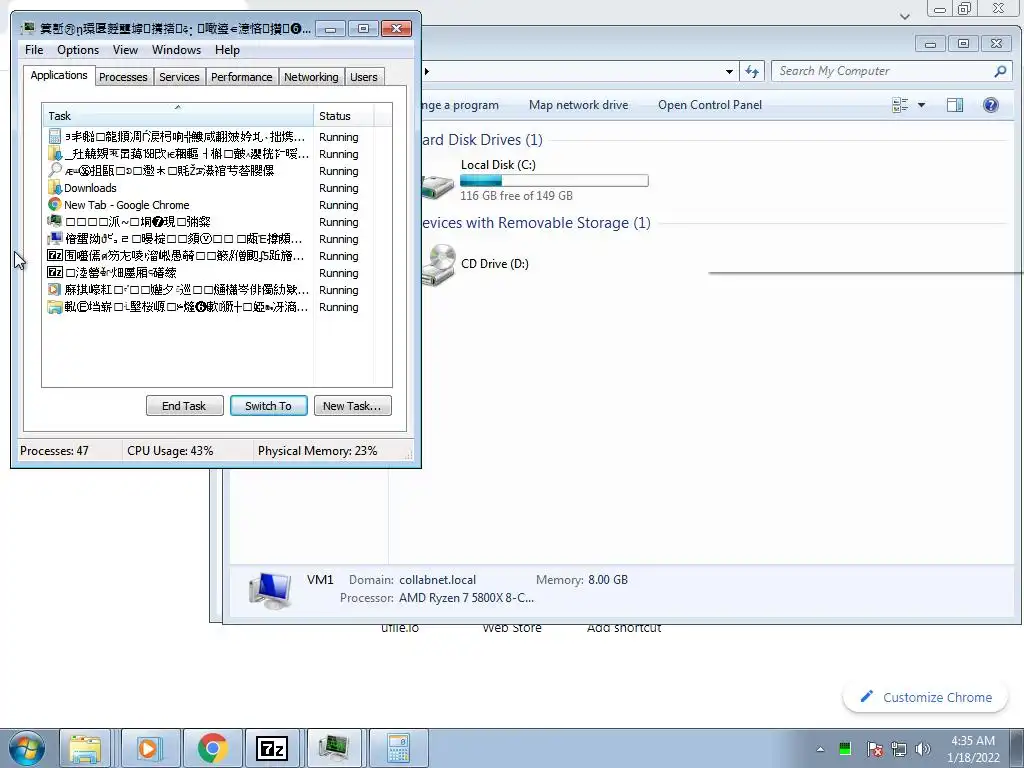Viewport: 1024px width, 768px height.
Task: Switch to the Services tab
Action: (x=179, y=77)
